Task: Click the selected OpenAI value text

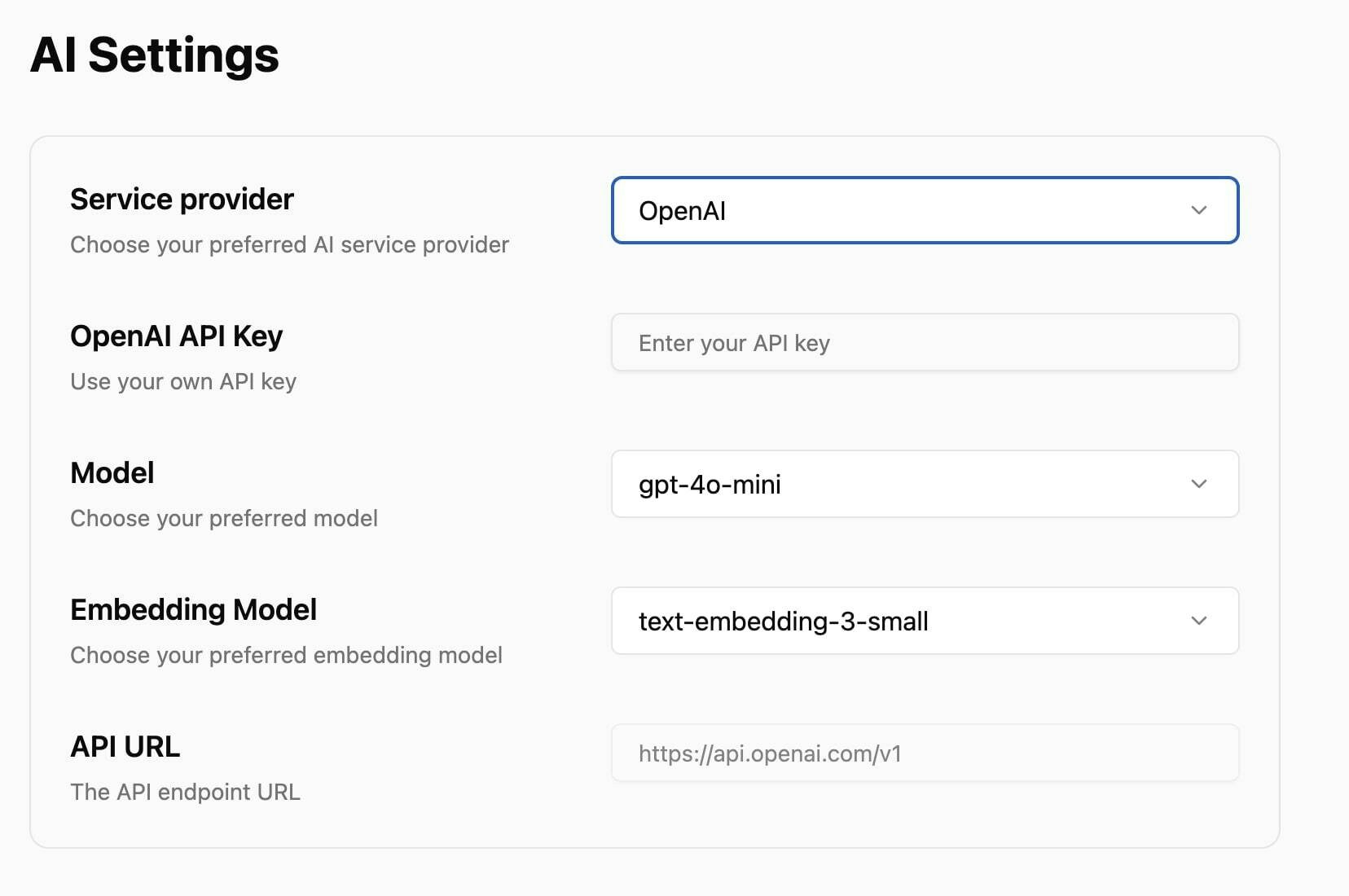Action: (682, 211)
